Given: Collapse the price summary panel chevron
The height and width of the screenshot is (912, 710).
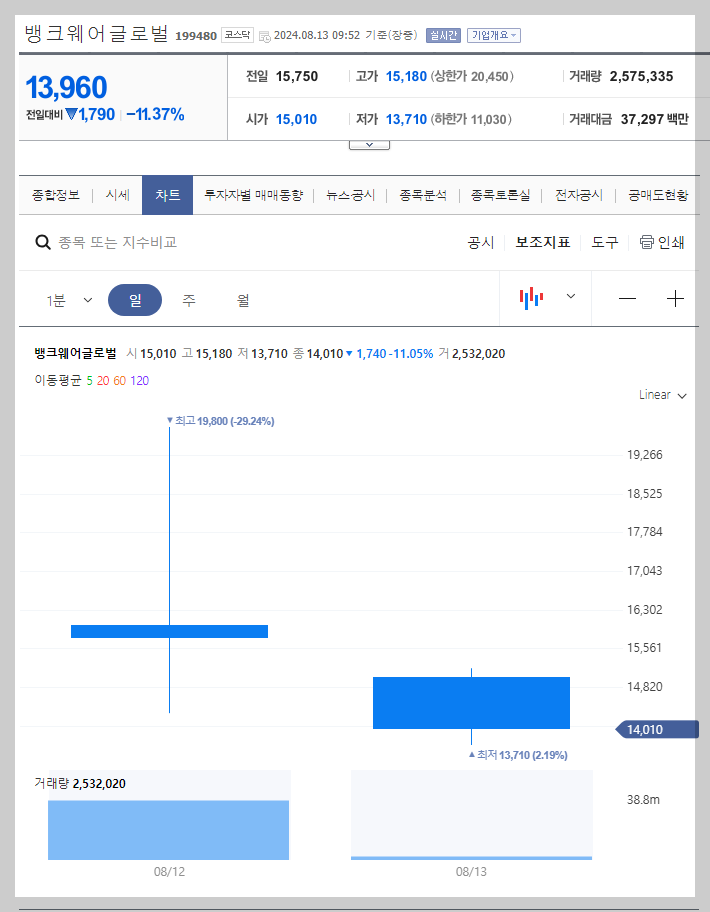Looking at the screenshot, I should point(369,143).
